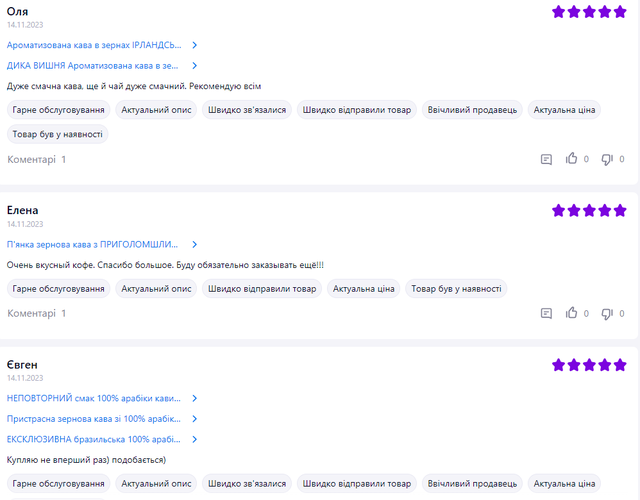Dislike Оля's review with thumbs down
This screenshot has height=500, width=640.
pos(607,159)
